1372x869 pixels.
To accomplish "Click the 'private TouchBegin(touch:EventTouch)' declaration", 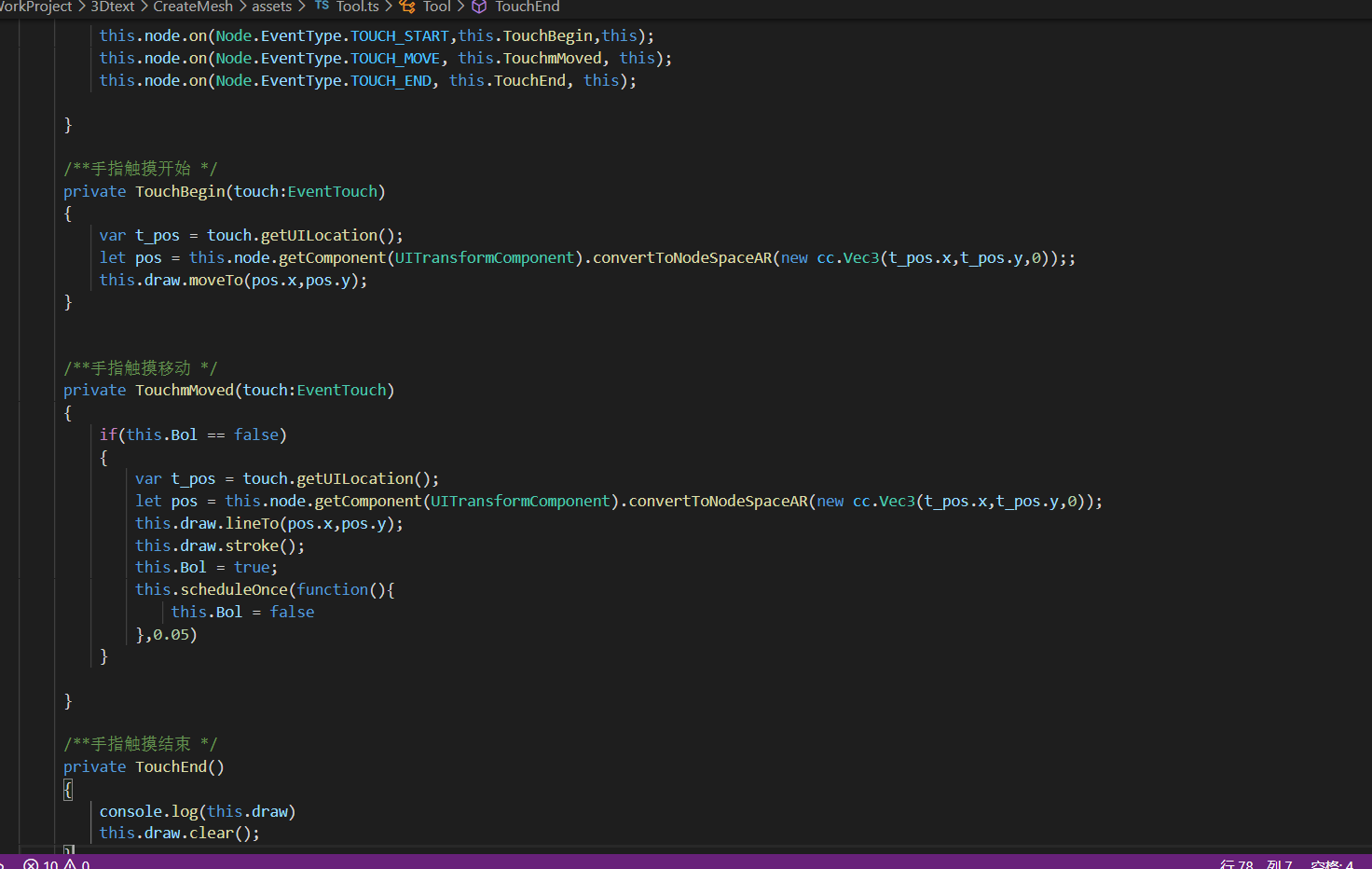I will [x=225, y=191].
